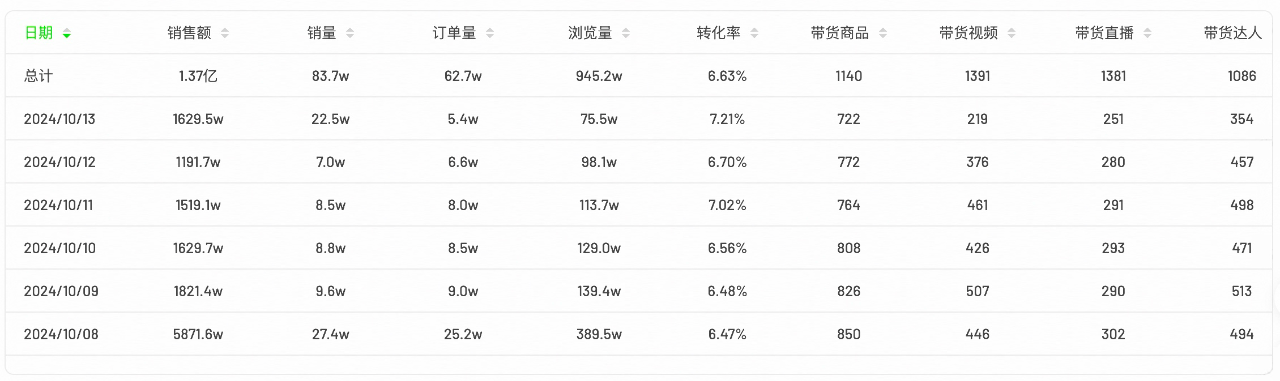Viewport: 1280px width, 381px height.
Task: Select the 2024/10/13 date row
Action: coord(640,119)
